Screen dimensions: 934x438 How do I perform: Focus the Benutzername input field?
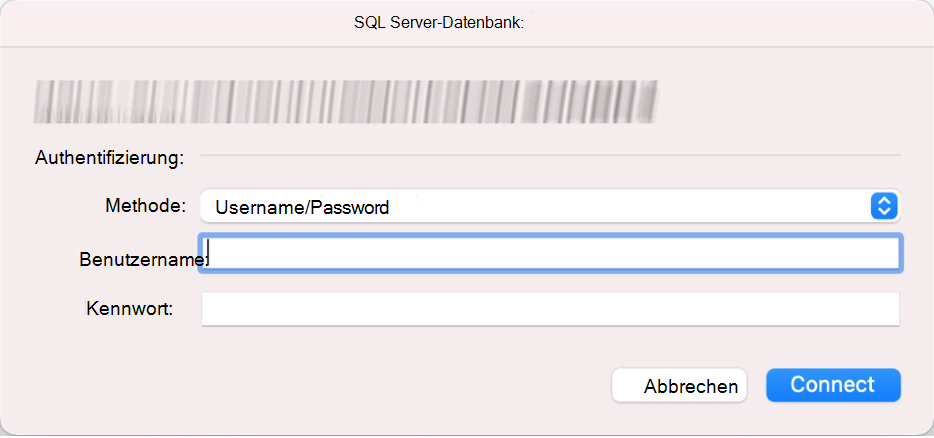click(x=550, y=253)
